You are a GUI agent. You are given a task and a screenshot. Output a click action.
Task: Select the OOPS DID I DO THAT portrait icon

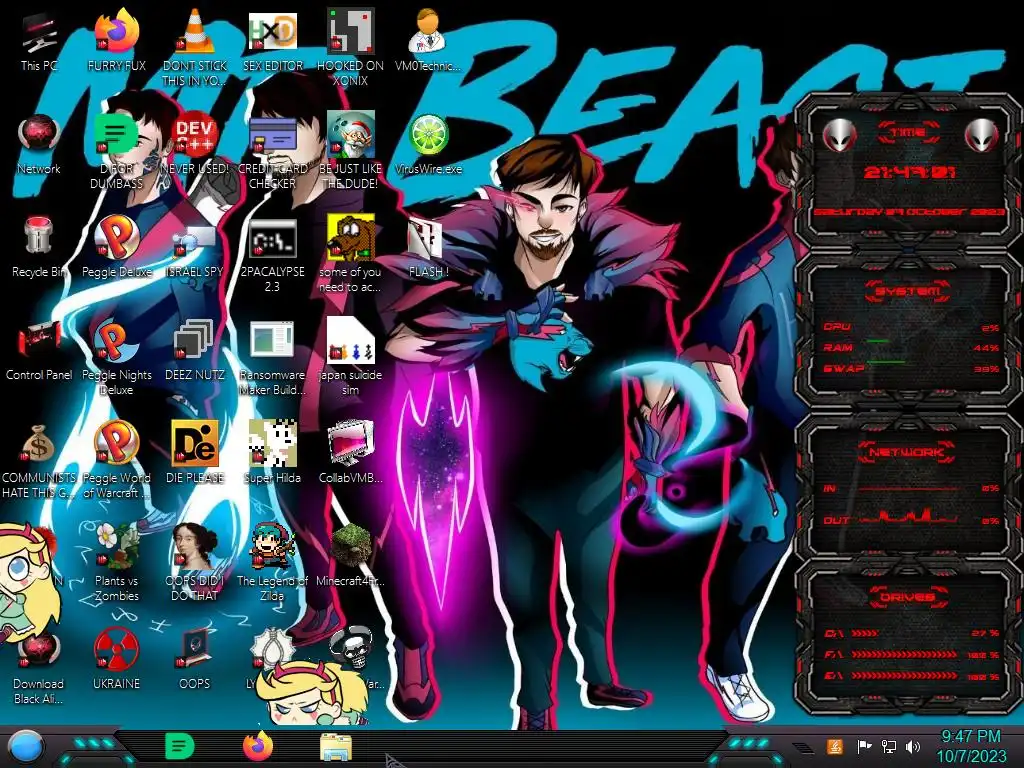coord(195,563)
